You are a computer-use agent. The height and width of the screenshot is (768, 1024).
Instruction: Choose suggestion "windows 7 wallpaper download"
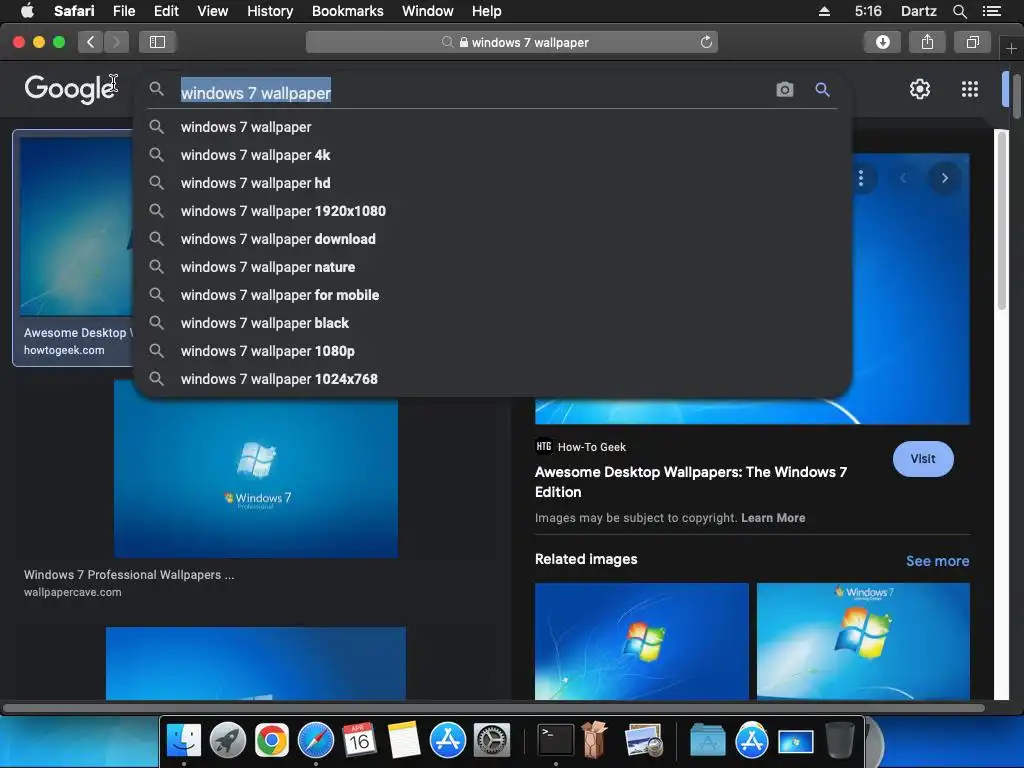click(x=493, y=239)
